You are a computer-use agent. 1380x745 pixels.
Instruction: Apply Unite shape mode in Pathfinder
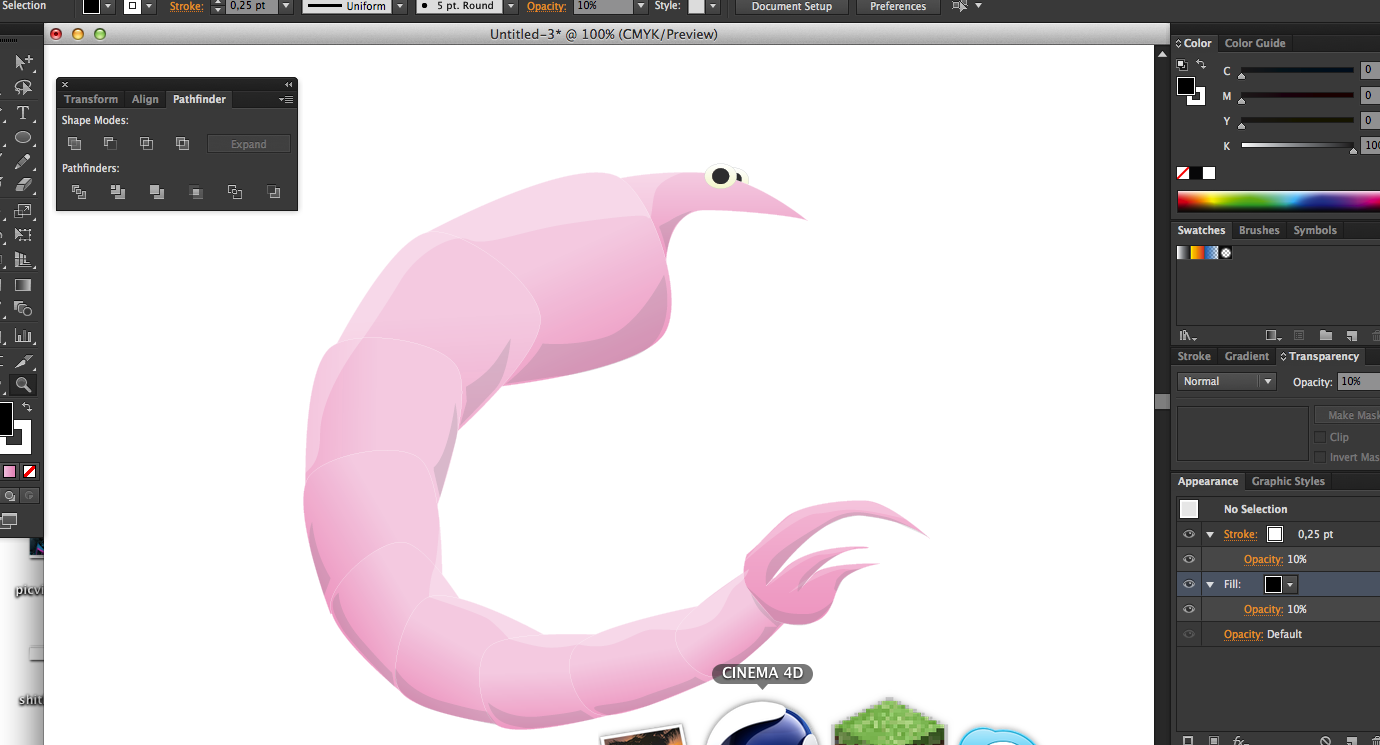[x=75, y=144]
